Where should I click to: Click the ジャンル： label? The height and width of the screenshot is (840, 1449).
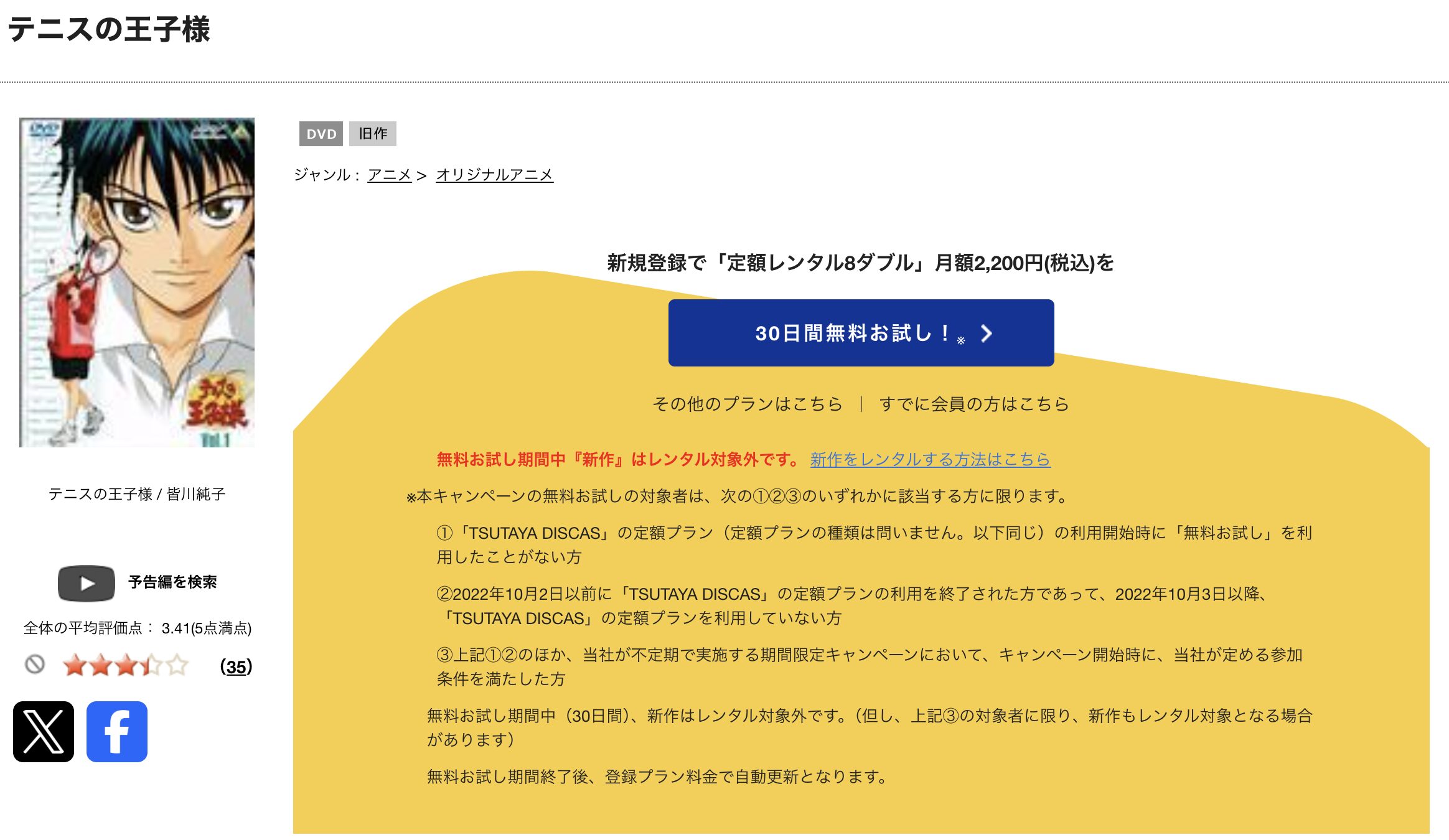coord(327,175)
